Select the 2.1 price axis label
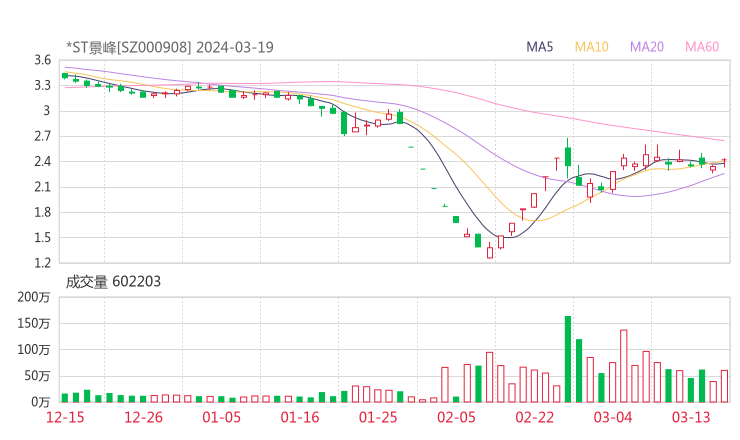The height and width of the screenshot is (440, 740). (x=42, y=187)
